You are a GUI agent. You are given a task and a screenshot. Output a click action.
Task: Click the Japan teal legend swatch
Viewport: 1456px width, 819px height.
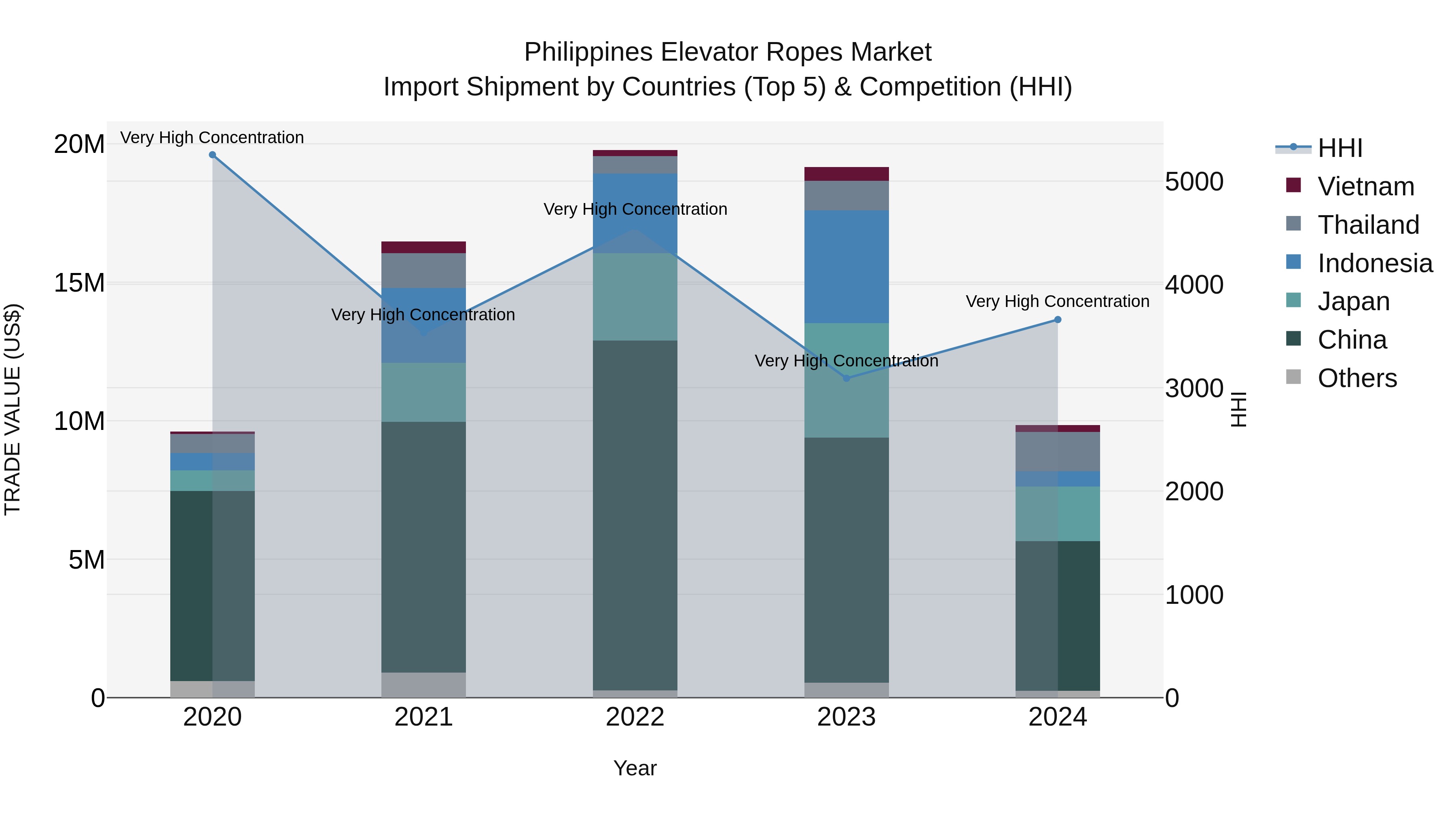coord(1293,300)
